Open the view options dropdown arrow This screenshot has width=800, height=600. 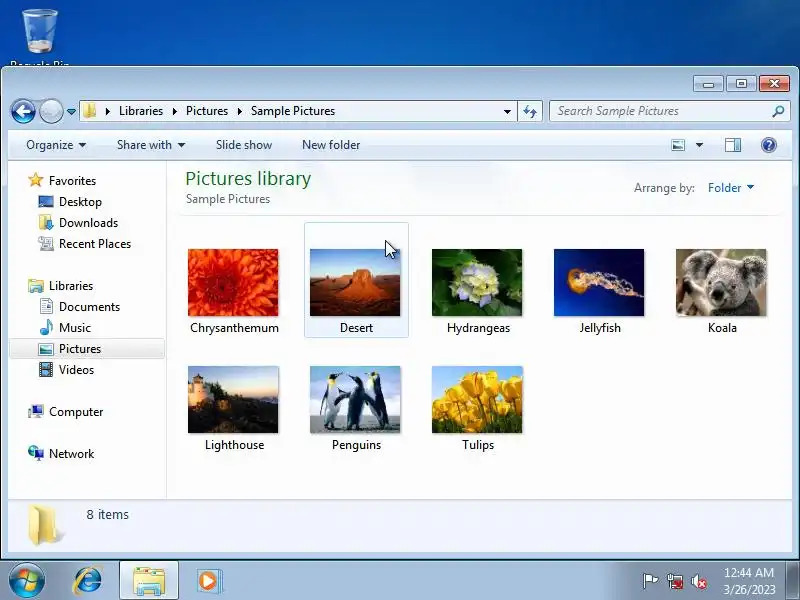[699, 145]
